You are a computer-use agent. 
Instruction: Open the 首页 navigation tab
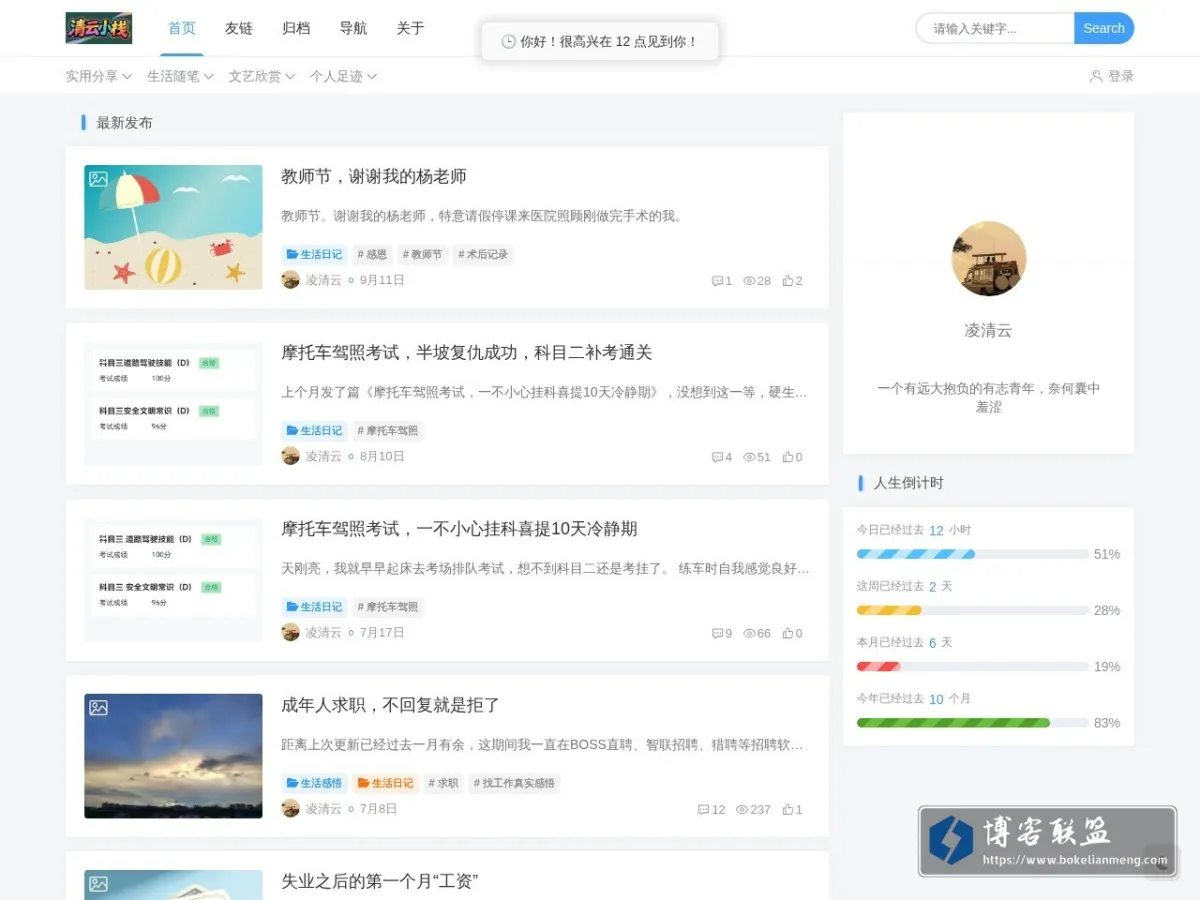182,28
